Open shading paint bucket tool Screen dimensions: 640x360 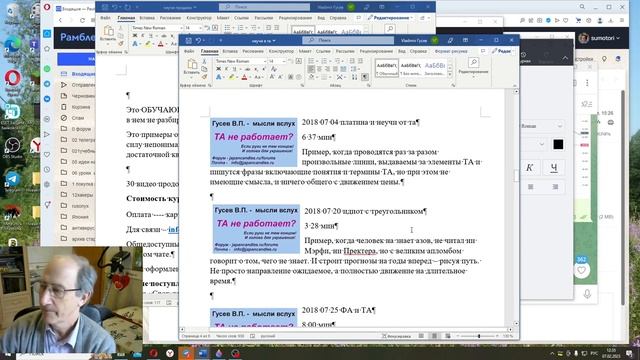pyautogui.click(x=312, y=77)
